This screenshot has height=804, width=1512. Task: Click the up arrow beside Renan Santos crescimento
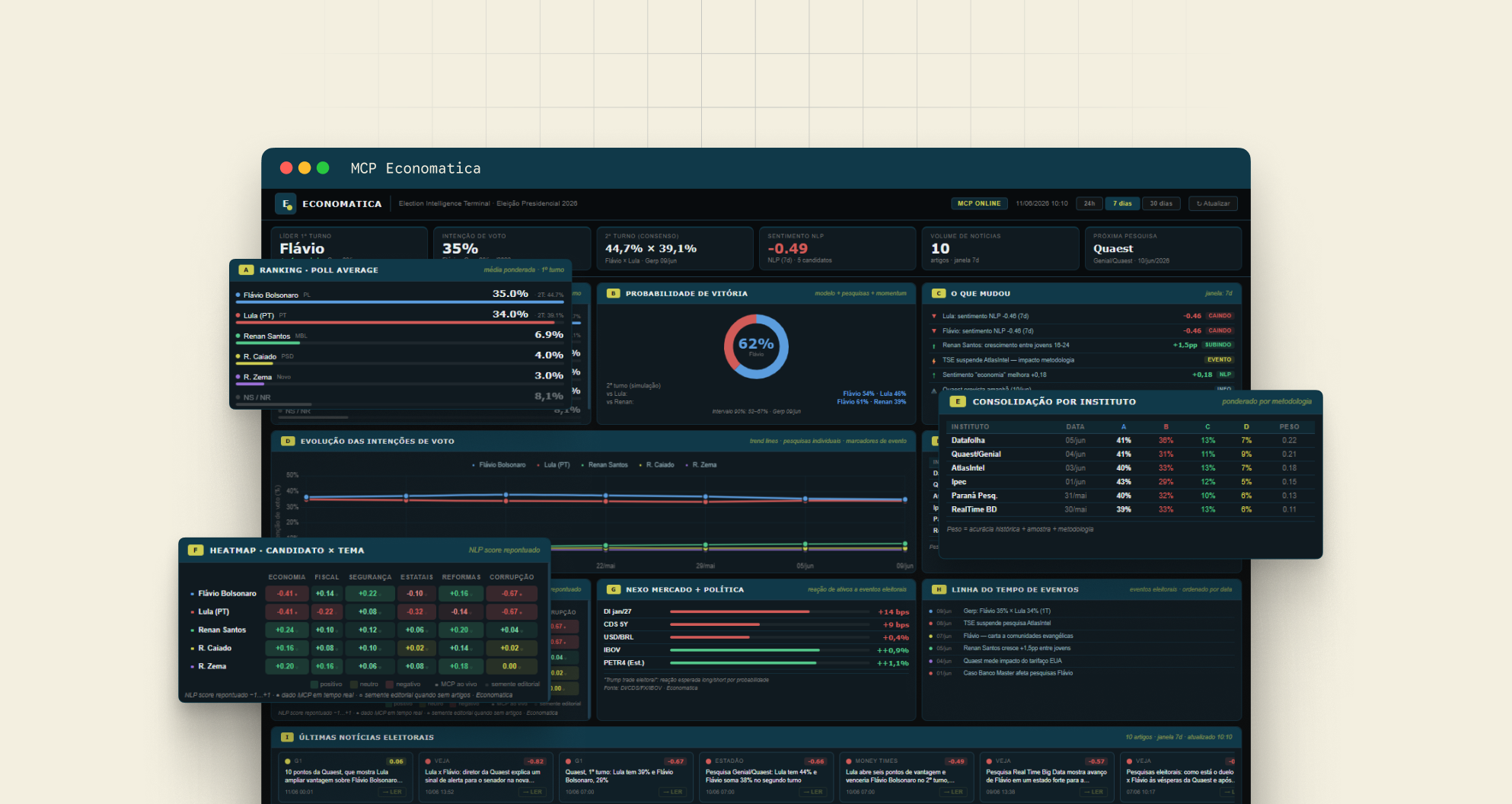[934, 346]
